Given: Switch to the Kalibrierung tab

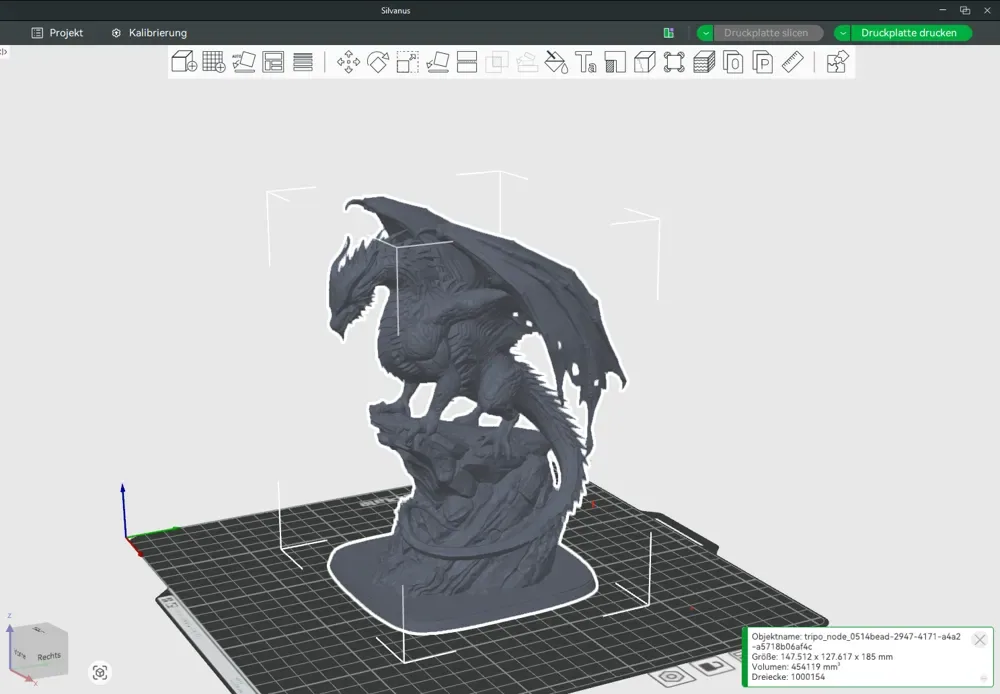Looking at the screenshot, I should [x=149, y=33].
